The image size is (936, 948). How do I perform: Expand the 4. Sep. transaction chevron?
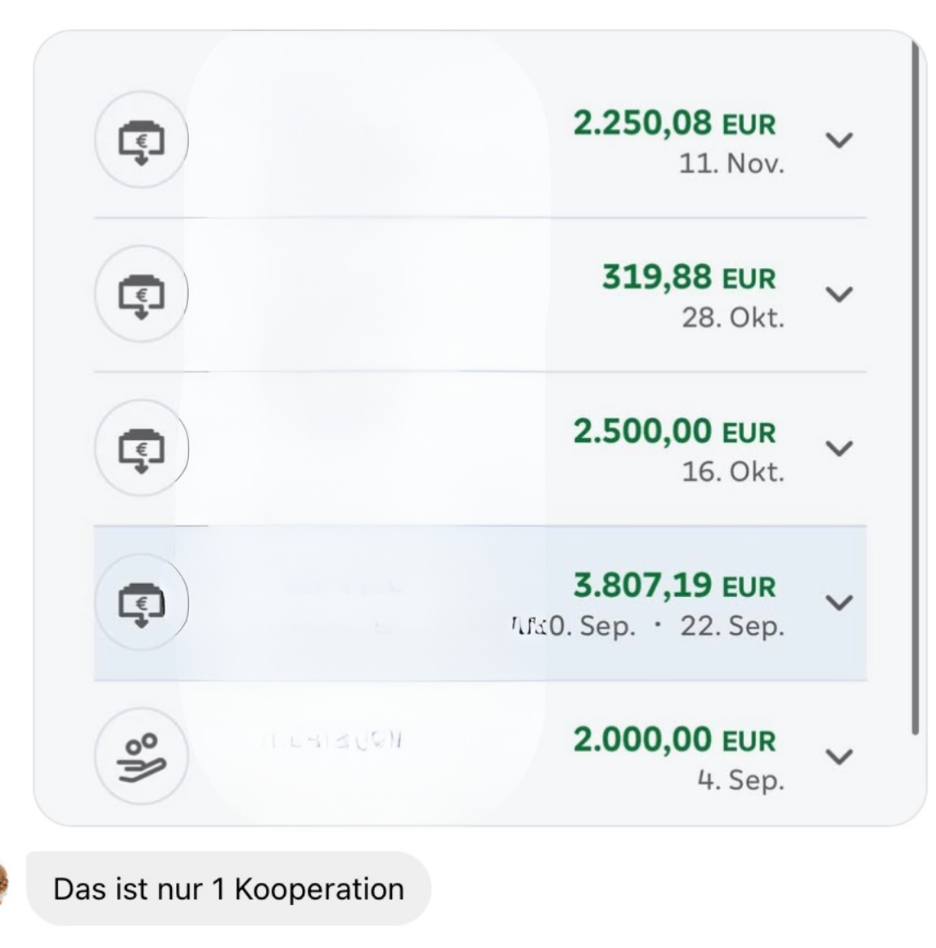point(839,757)
